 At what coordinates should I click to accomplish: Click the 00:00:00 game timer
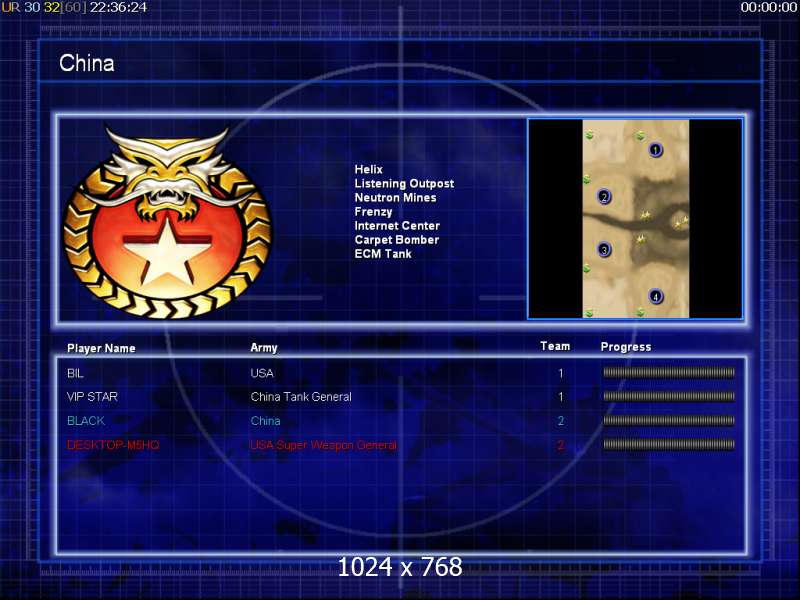pyautogui.click(x=769, y=8)
